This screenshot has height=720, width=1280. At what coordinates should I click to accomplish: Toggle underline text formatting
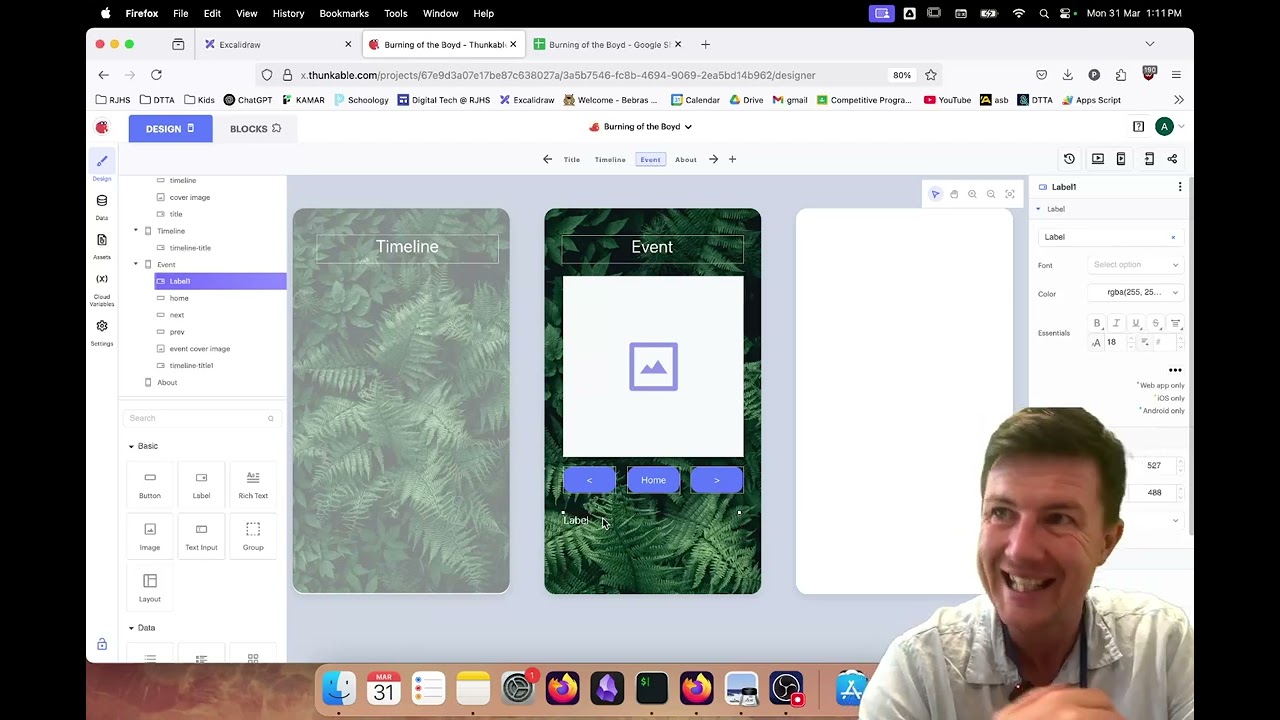(1136, 323)
